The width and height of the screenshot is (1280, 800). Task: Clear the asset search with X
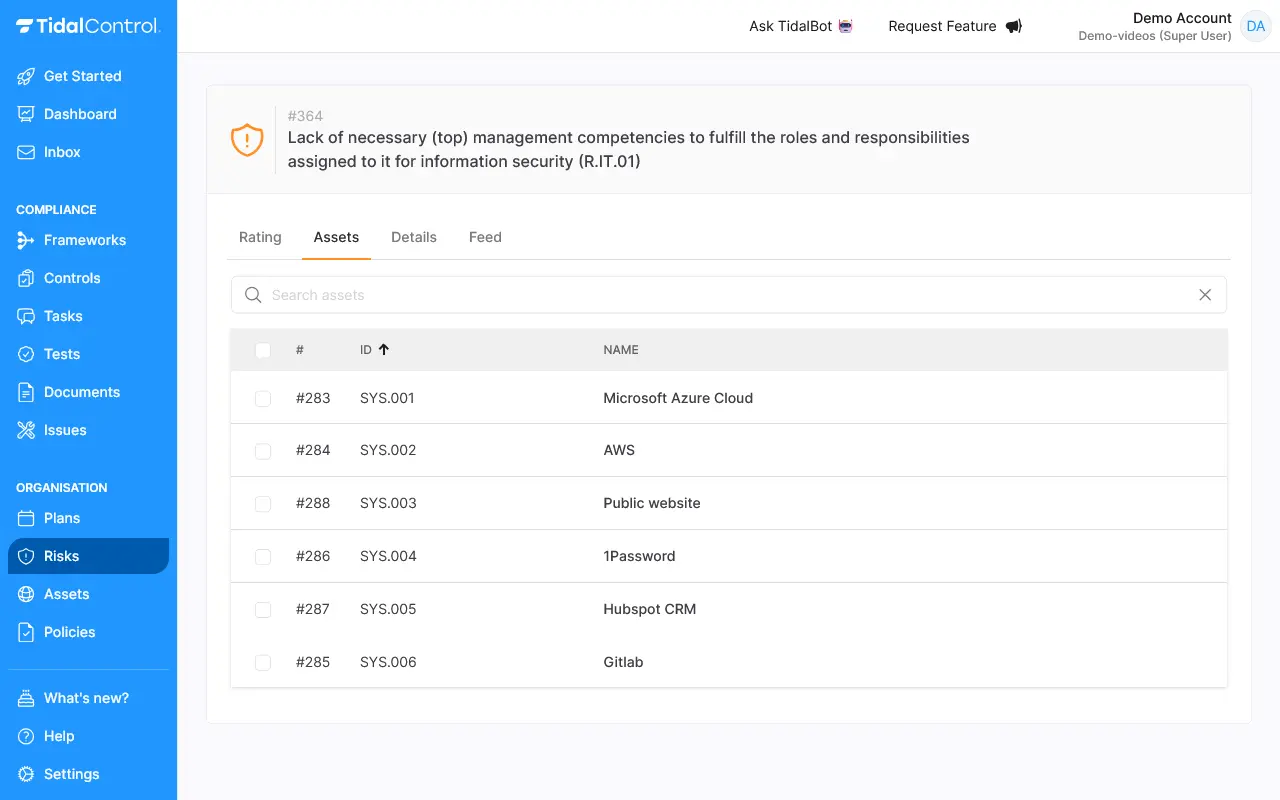click(1205, 295)
